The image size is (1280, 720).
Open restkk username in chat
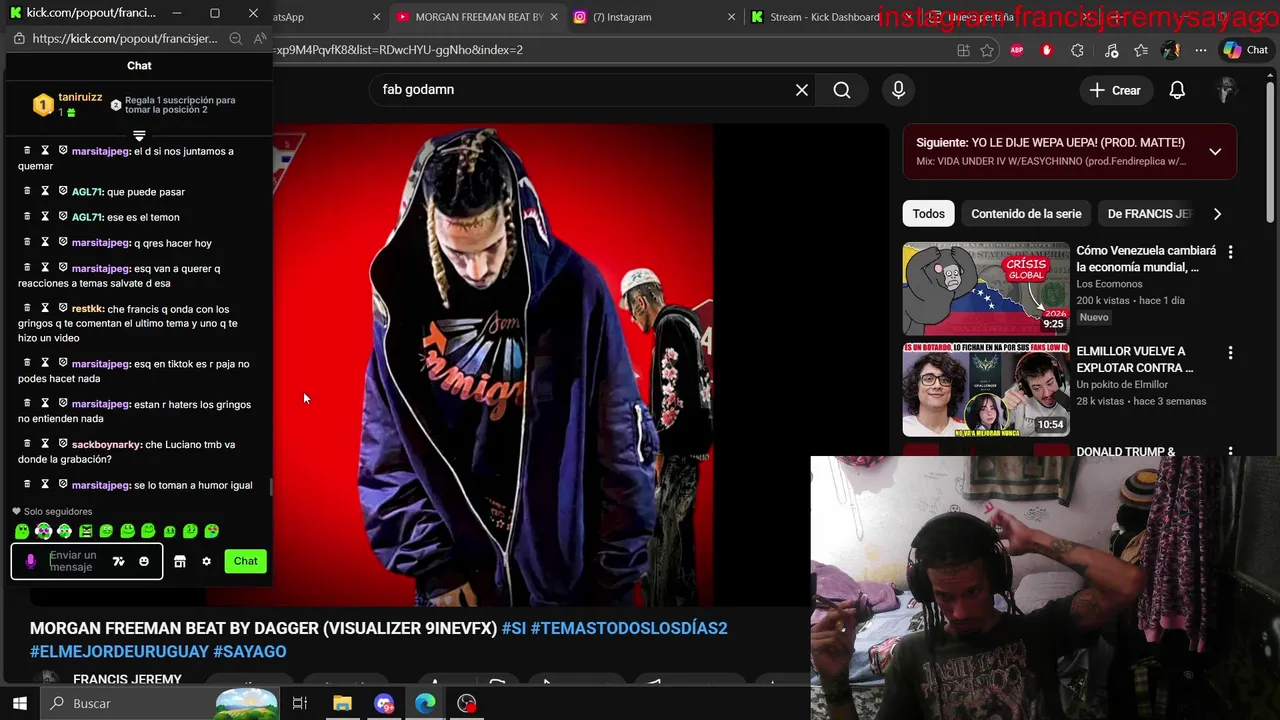(x=87, y=309)
